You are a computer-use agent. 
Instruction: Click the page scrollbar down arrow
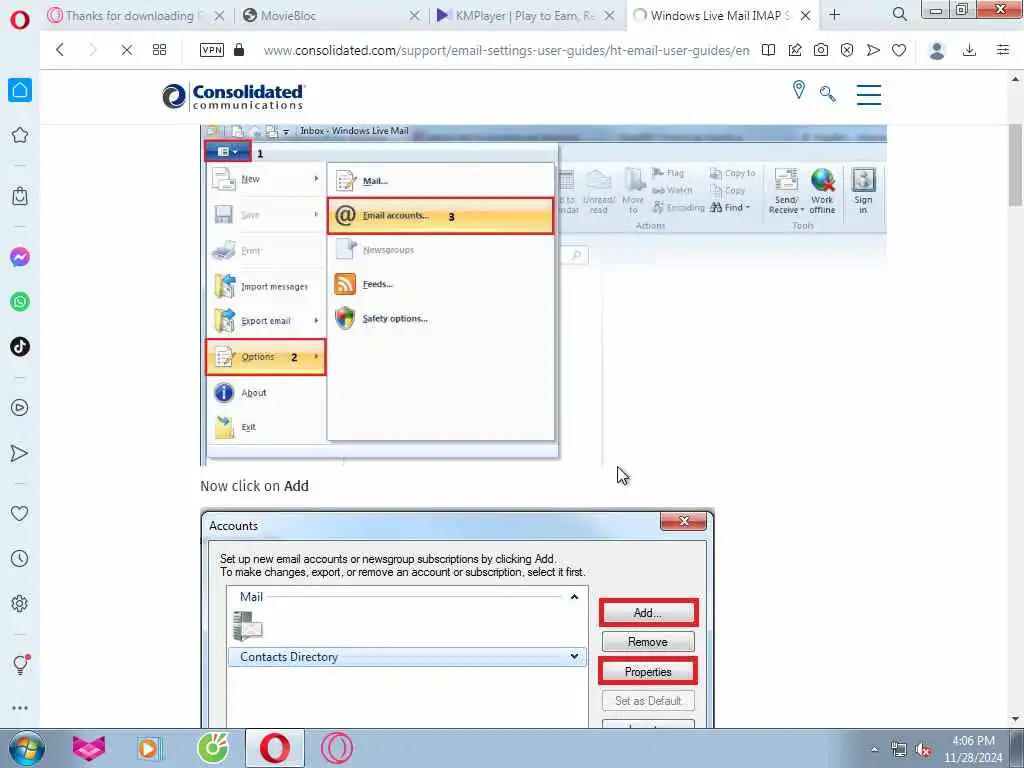1016,719
